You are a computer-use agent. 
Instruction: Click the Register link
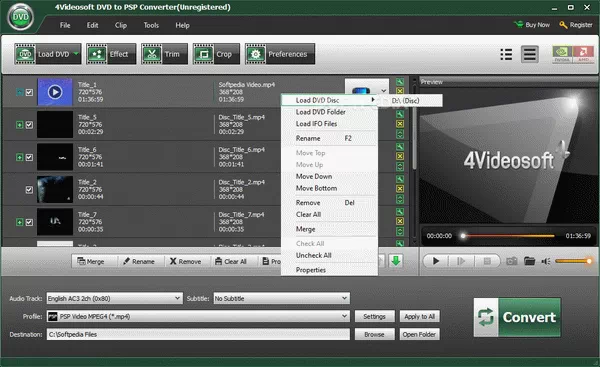pyautogui.click(x=576, y=25)
